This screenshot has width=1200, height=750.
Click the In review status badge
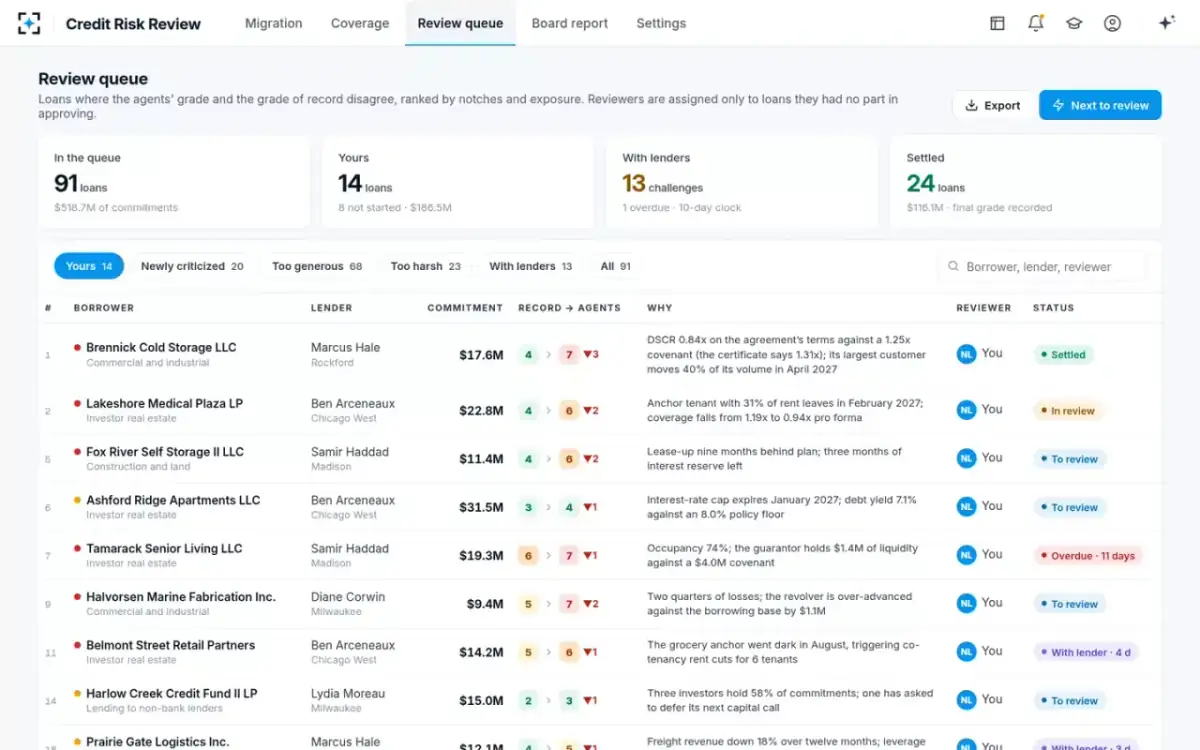[1067, 411]
